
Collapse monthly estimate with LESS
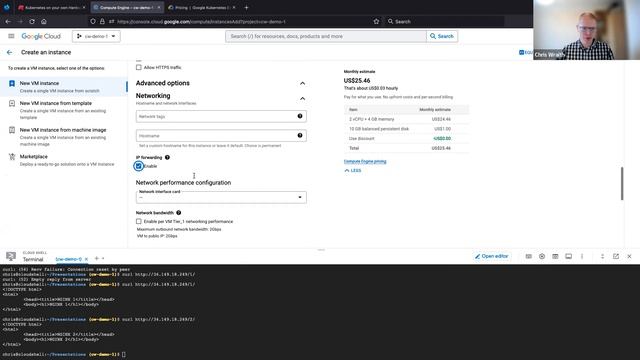[x=353, y=171]
